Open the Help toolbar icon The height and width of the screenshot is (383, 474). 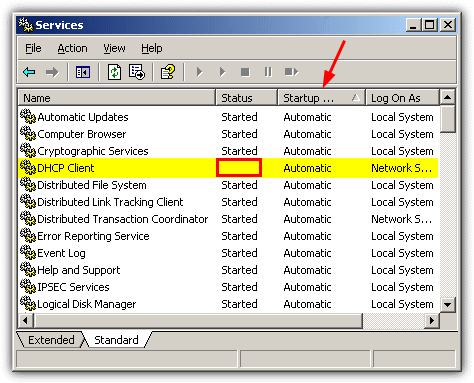168,72
